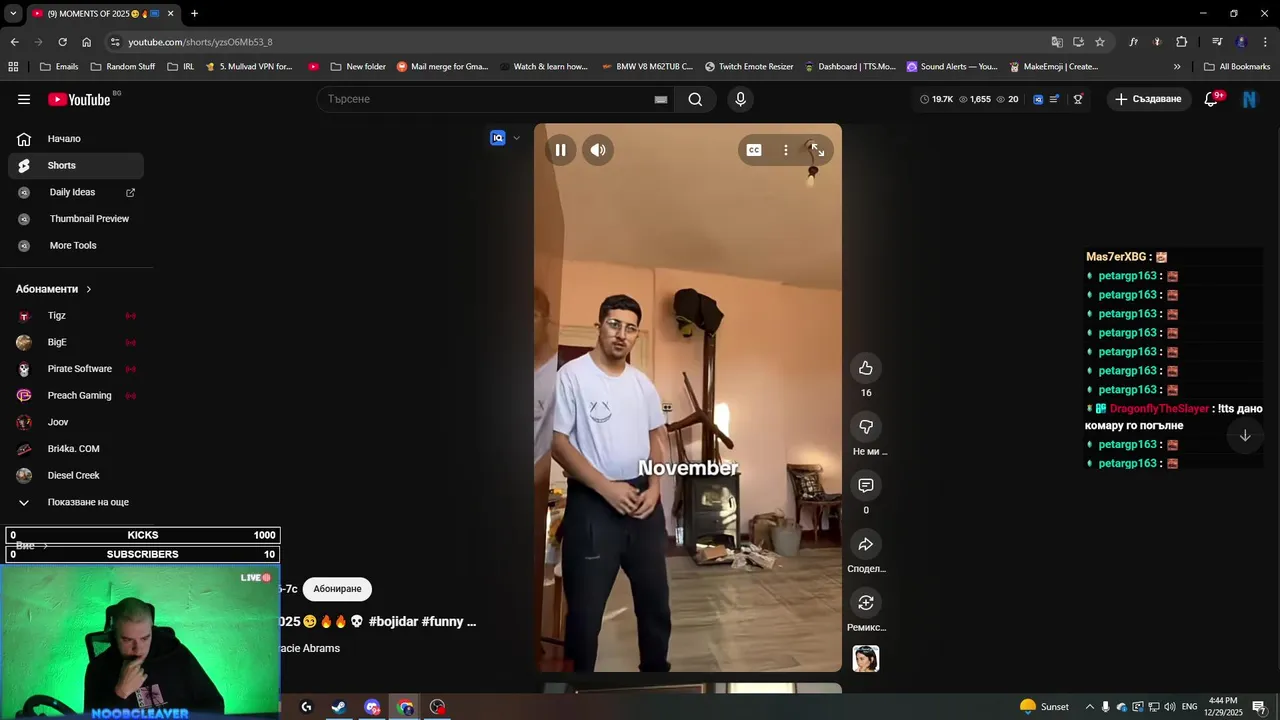
Task: Remix this Short
Action: coord(866,603)
